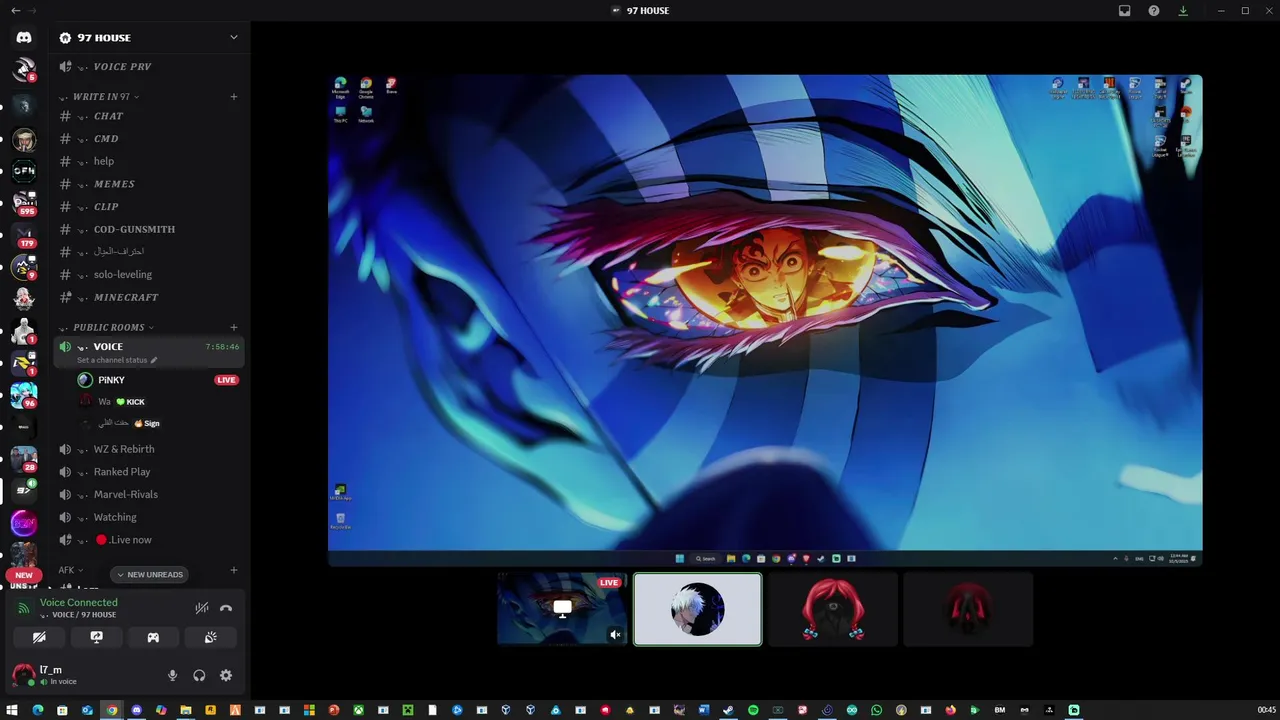Viewport: 1280px width, 720px height.
Task: Join the VOICE PRV voice channel
Action: point(150,67)
